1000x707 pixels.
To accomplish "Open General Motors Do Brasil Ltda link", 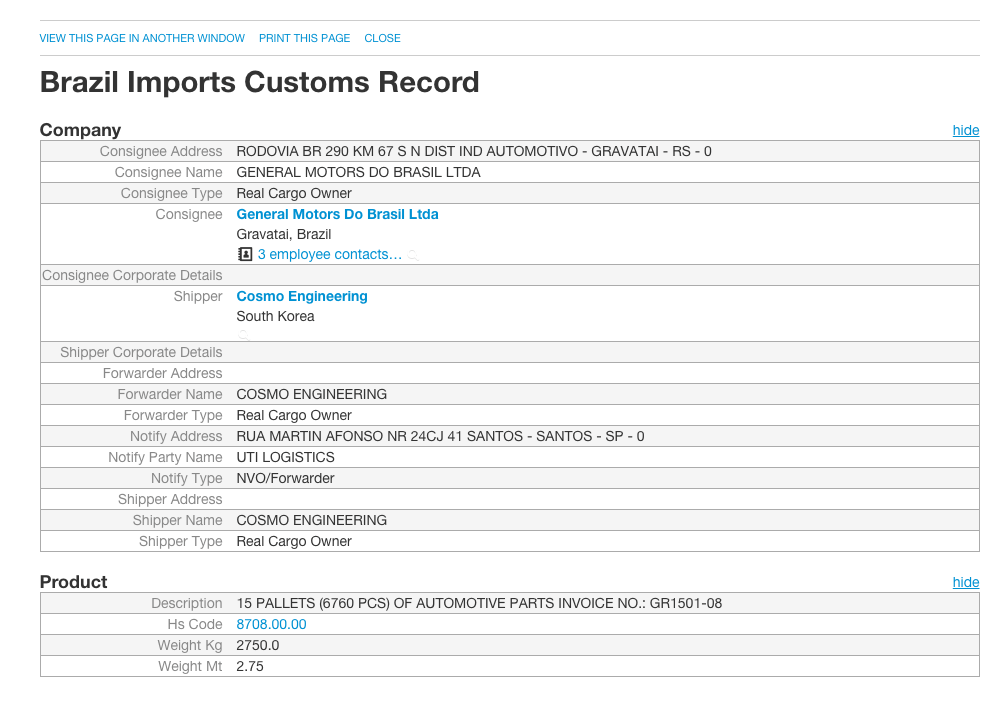I will click(337, 214).
